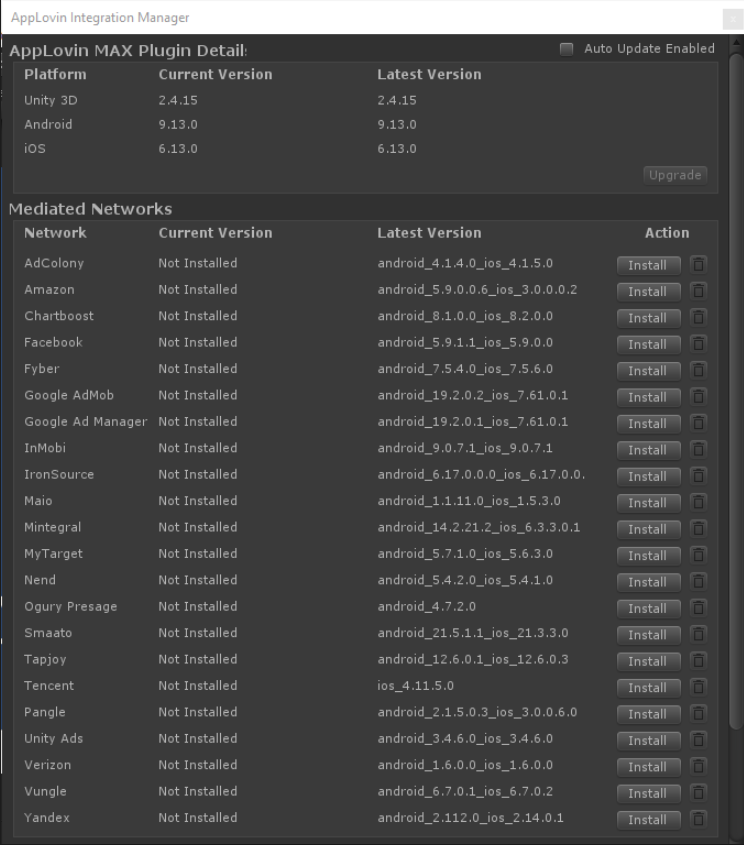Click trash icon for Maio
744x845 pixels.
(698, 502)
